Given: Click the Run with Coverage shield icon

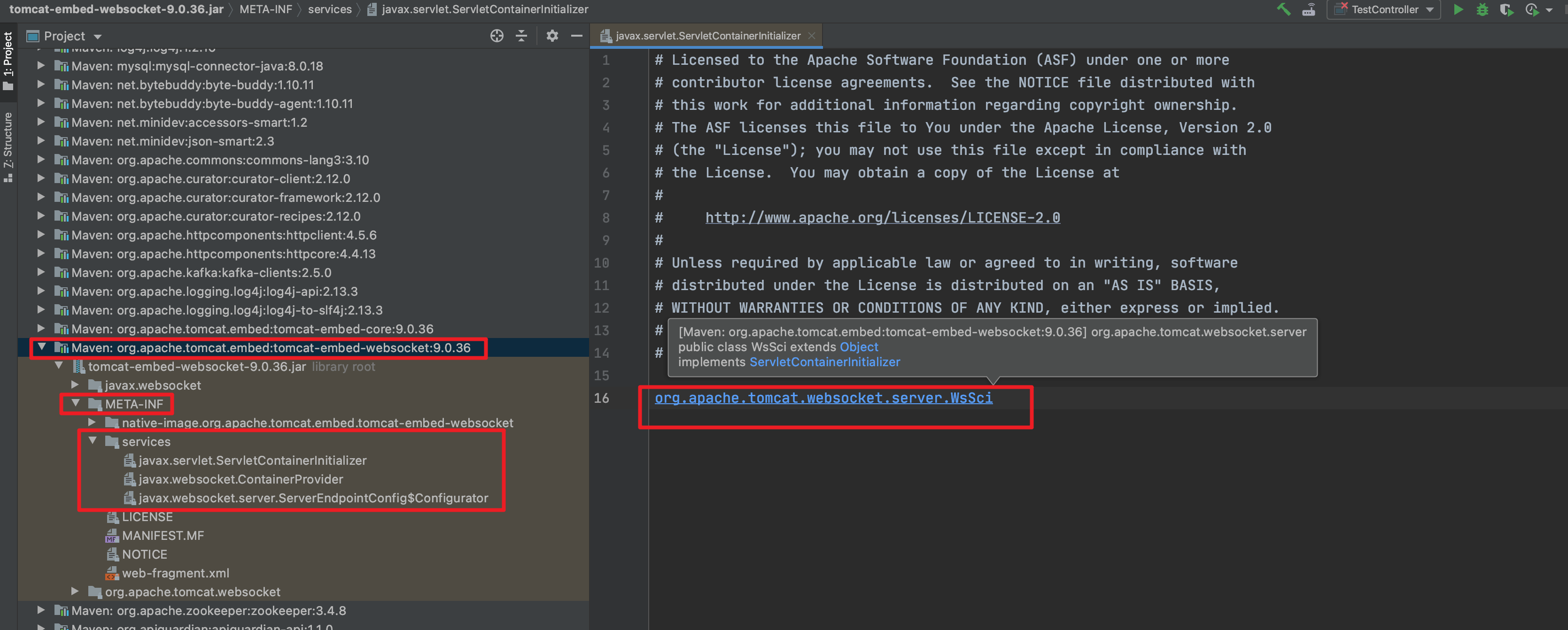Looking at the screenshot, I should (x=1506, y=9).
